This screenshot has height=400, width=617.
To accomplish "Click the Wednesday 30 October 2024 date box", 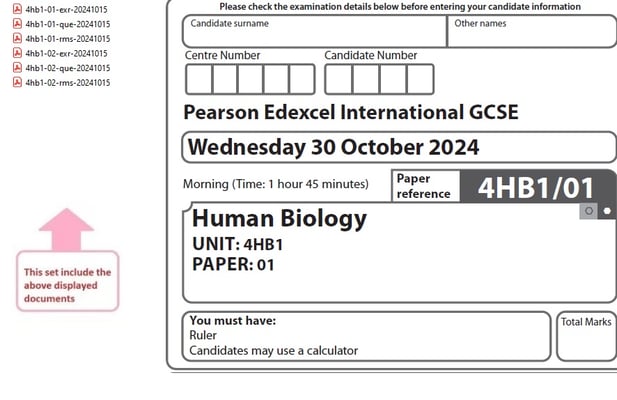I will click(x=400, y=148).
